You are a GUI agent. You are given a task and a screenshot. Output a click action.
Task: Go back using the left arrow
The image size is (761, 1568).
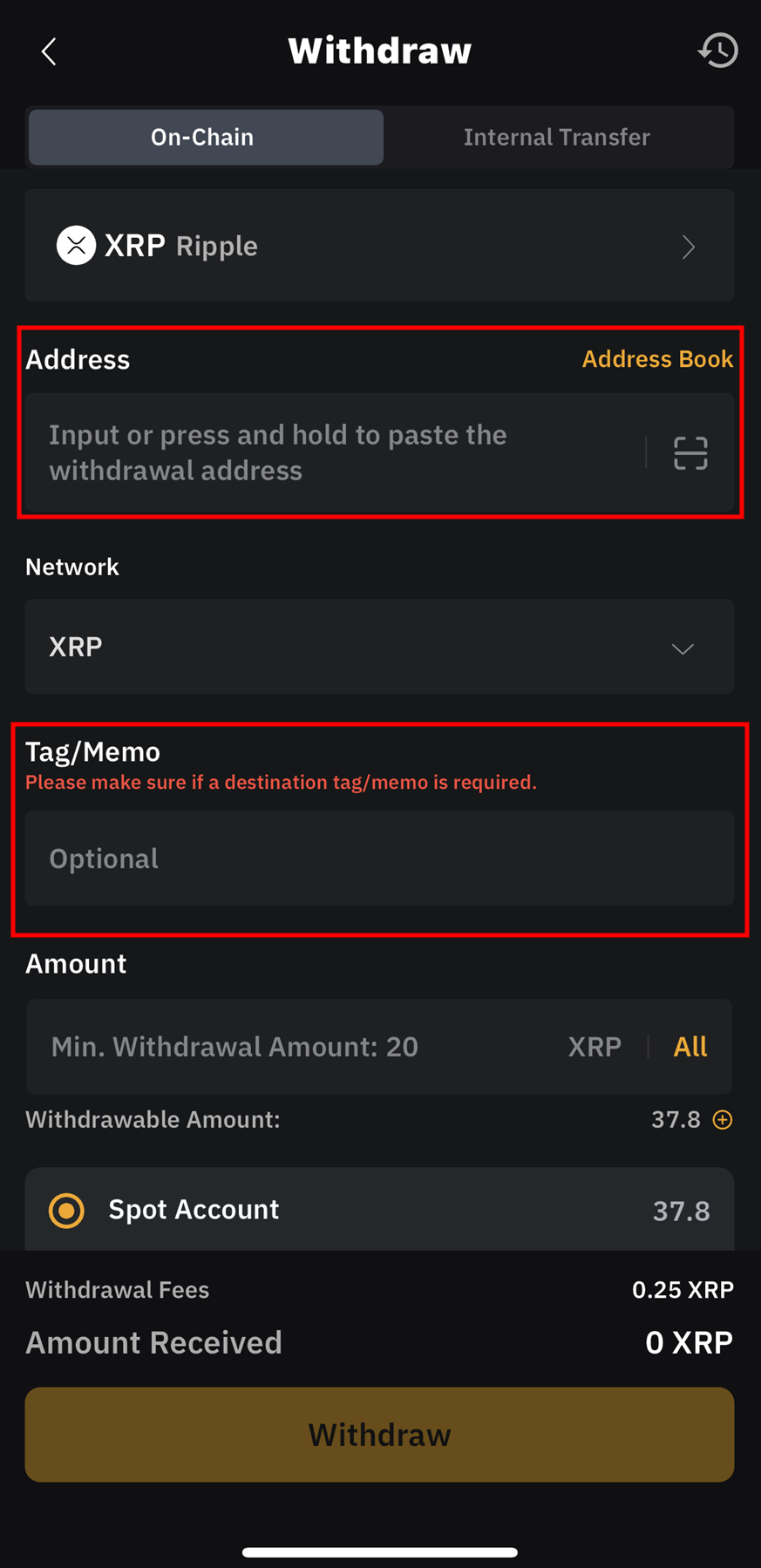point(49,51)
